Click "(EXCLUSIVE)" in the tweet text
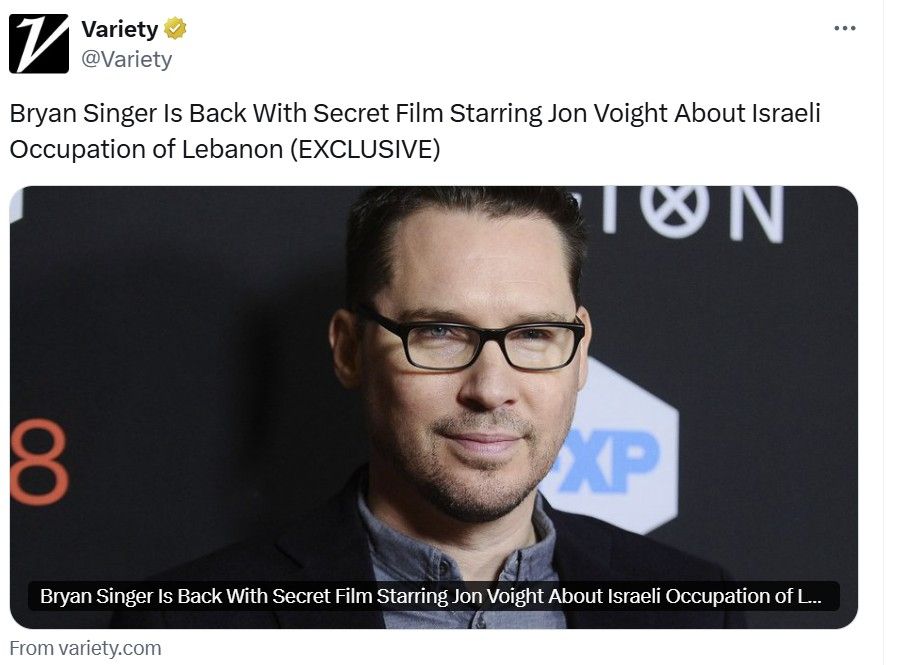The width and height of the screenshot is (903, 665). click(x=365, y=149)
